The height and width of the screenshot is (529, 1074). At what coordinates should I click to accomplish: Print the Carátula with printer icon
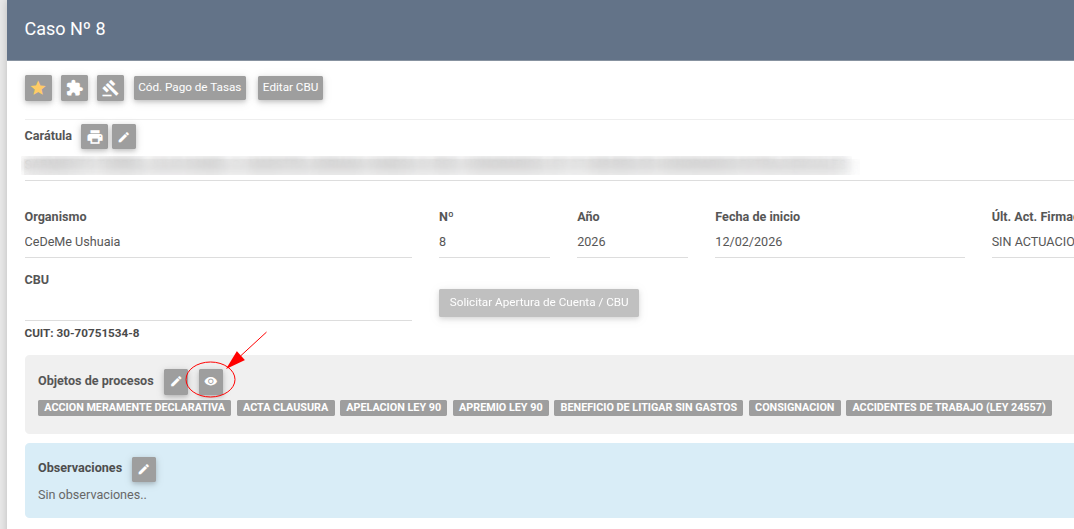click(x=94, y=137)
